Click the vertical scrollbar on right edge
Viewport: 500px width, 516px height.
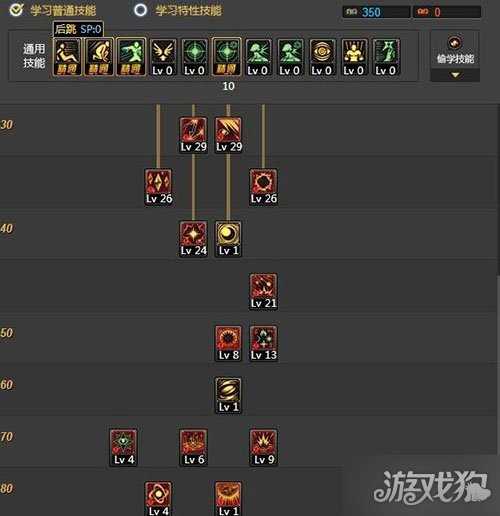(498, 190)
